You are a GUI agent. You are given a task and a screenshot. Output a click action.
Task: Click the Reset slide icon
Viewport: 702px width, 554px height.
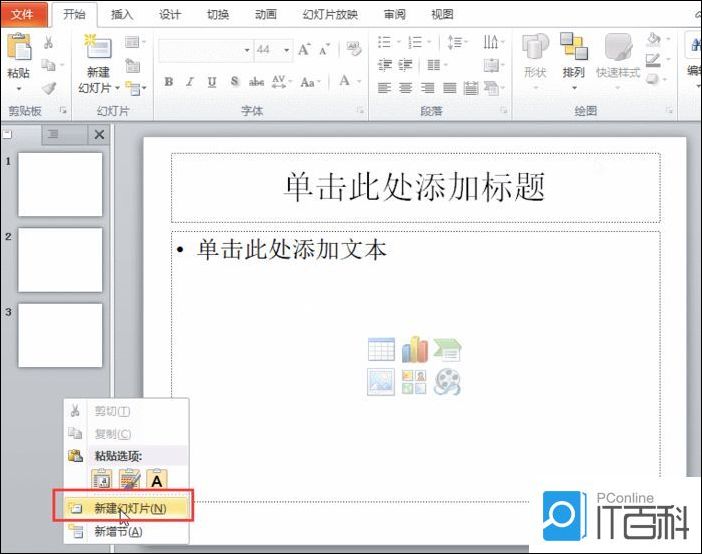coord(133,66)
